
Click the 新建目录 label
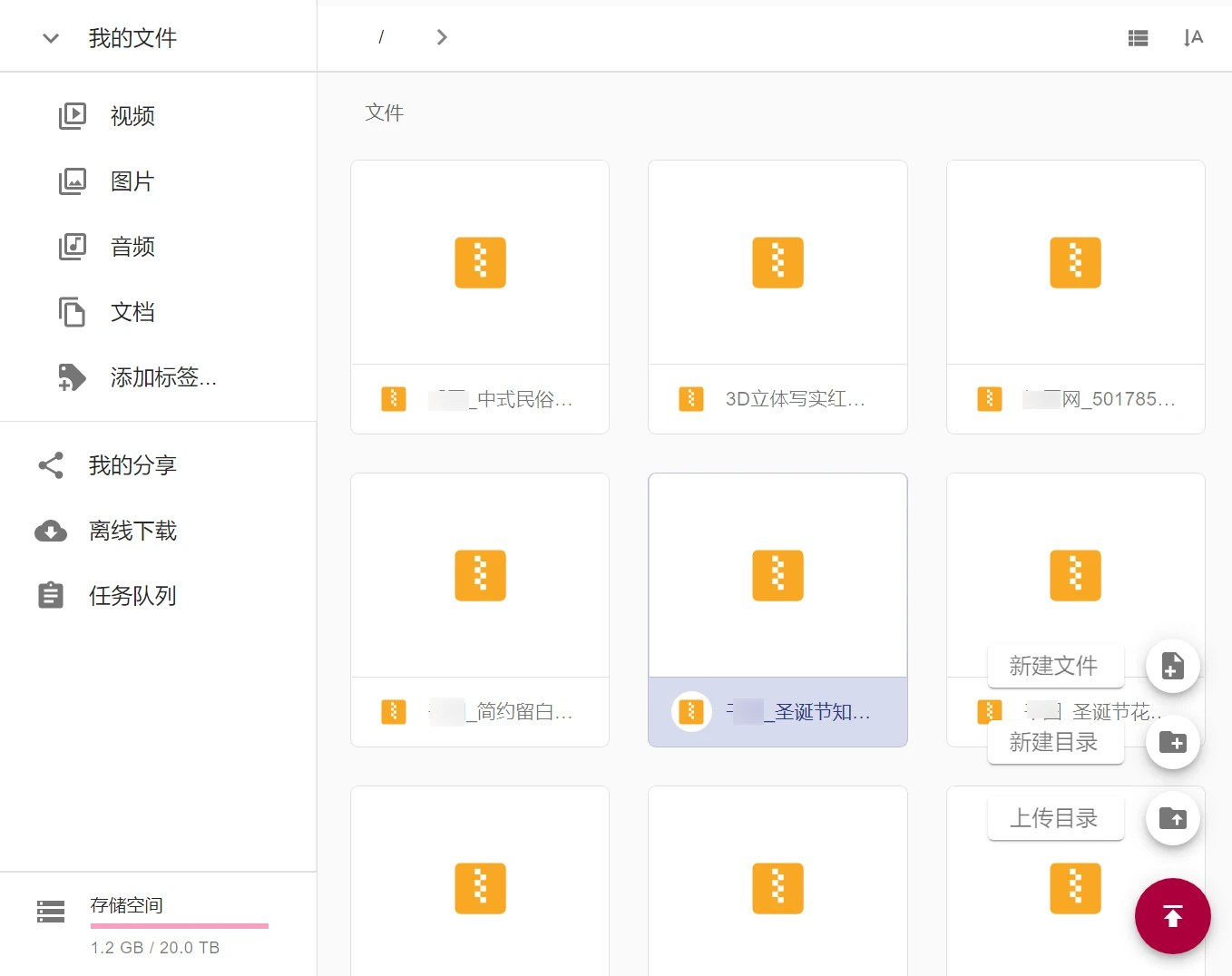coord(1055,743)
